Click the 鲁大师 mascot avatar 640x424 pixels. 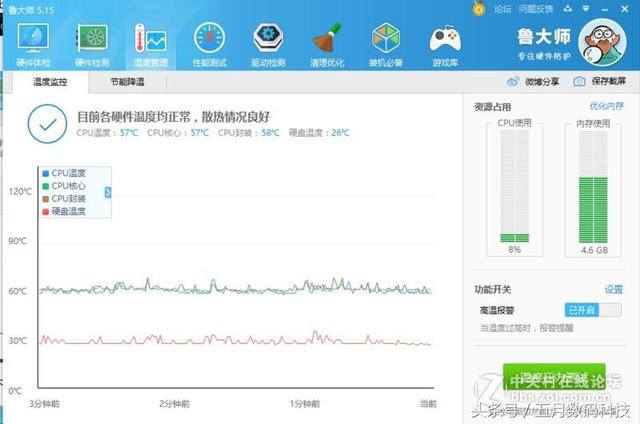[602, 42]
